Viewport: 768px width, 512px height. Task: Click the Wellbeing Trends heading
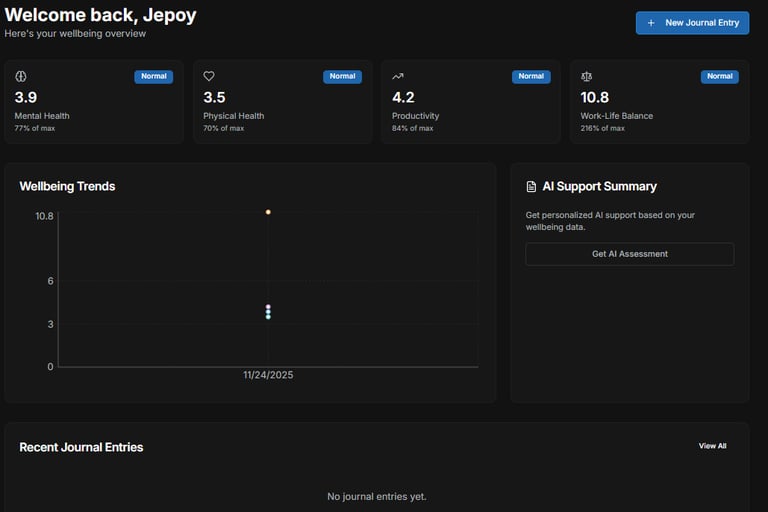pyautogui.click(x=67, y=187)
